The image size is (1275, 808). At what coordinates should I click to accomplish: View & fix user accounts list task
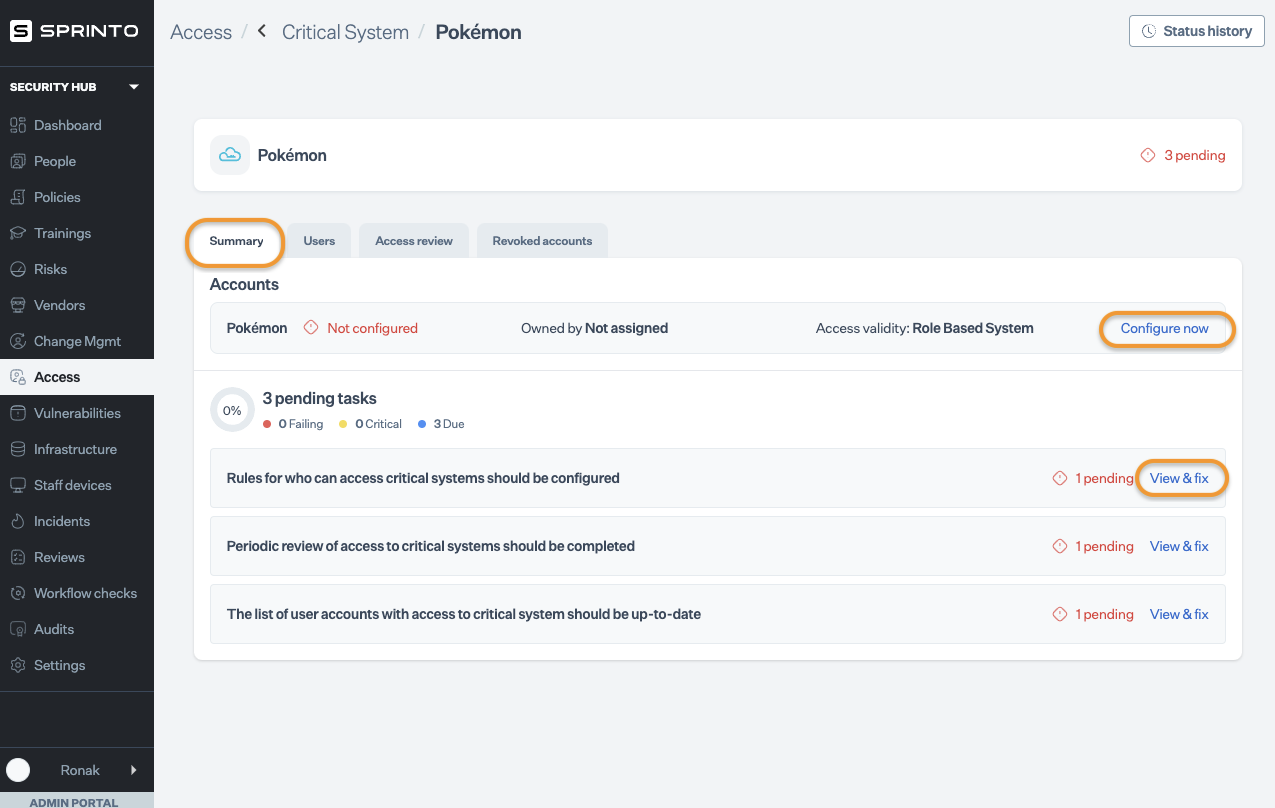pos(1179,614)
